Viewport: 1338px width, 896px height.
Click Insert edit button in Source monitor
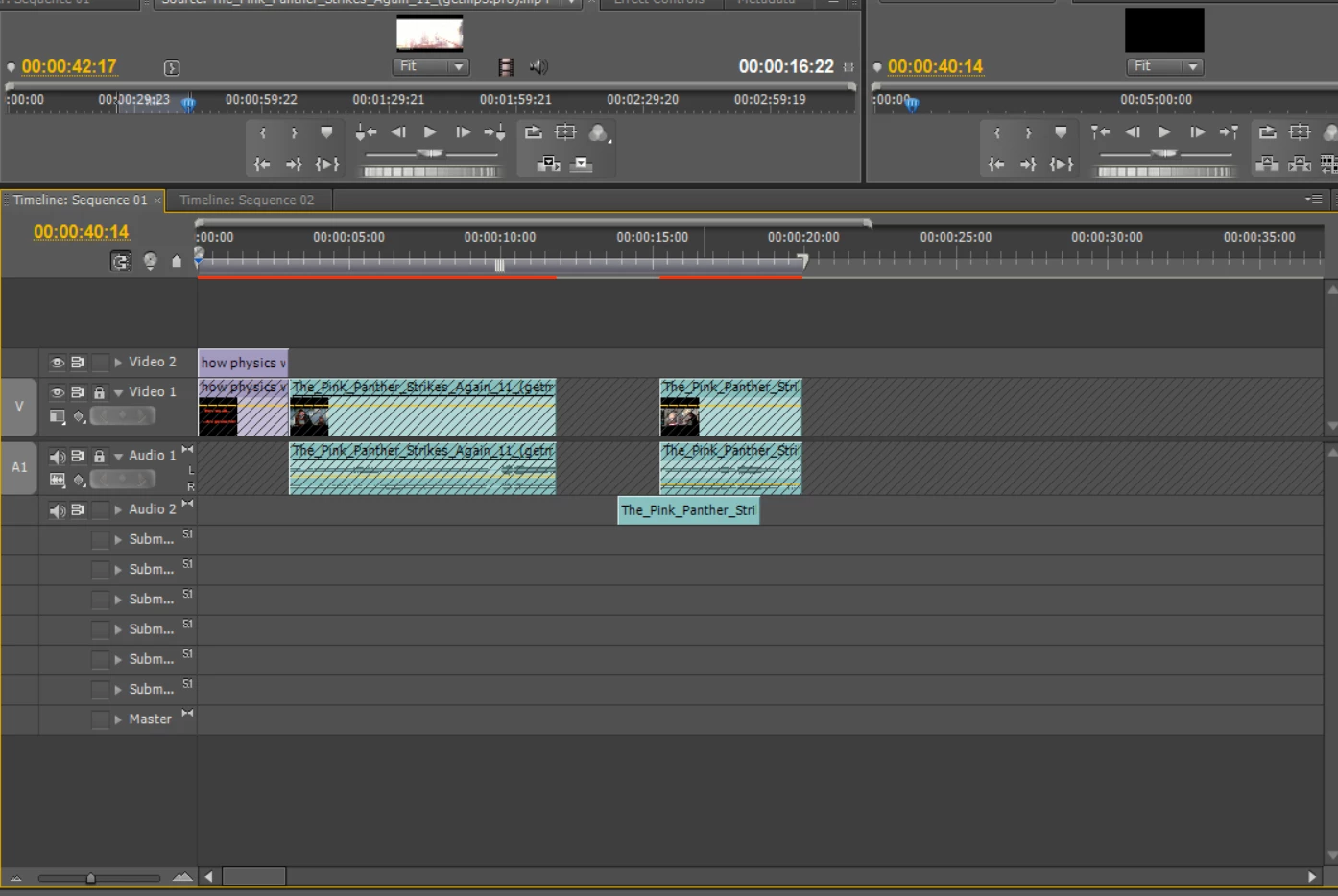click(549, 165)
